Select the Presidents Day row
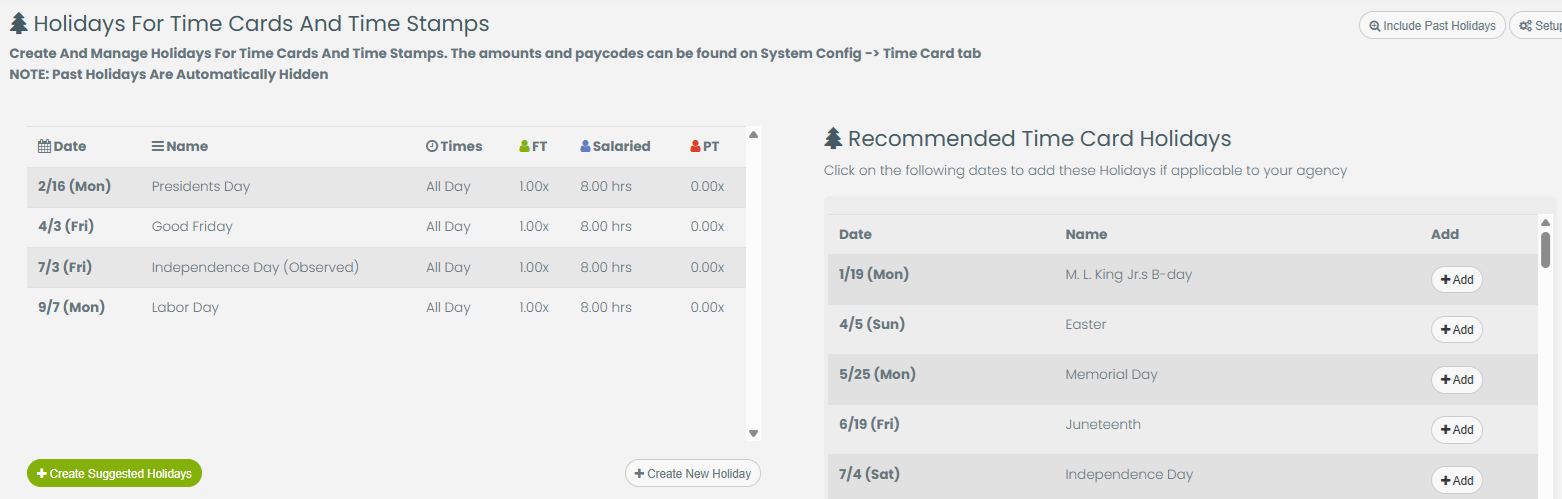Screen dimensions: 1562x499 coord(386,187)
